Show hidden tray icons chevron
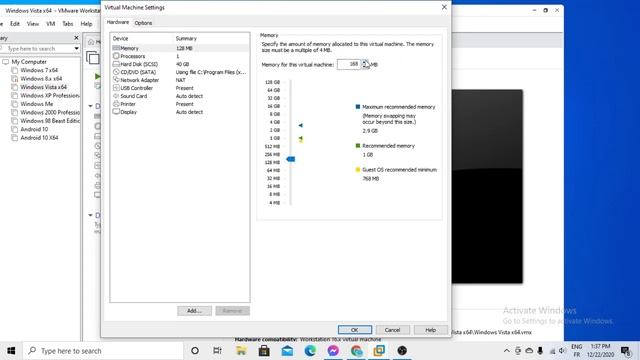The image size is (640, 360). [x=507, y=351]
